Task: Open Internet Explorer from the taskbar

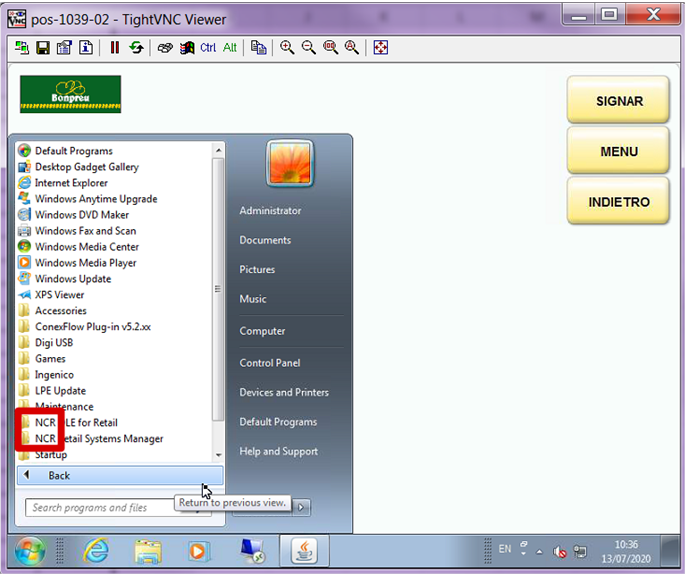Action: (96, 550)
